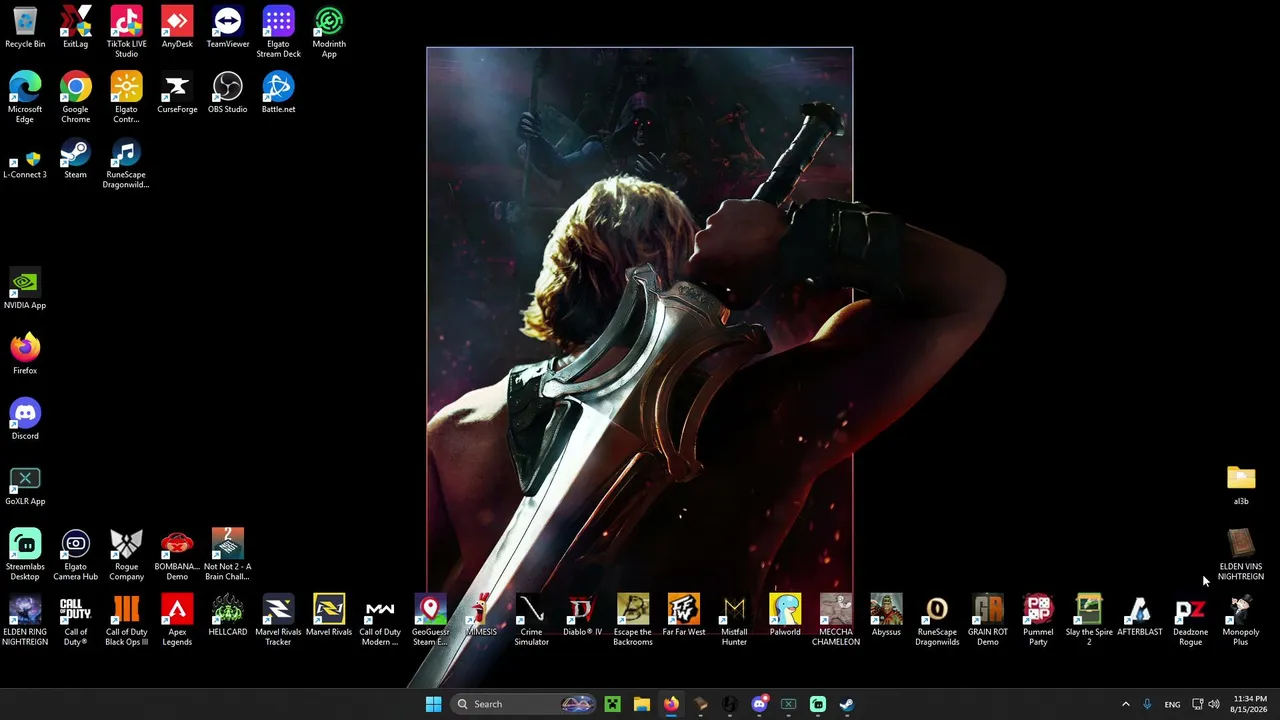Image resolution: width=1280 pixels, height=720 pixels.
Task: Select the ELDEN RING NIGHTREIGN game shortcut
Action: [25, 620]
